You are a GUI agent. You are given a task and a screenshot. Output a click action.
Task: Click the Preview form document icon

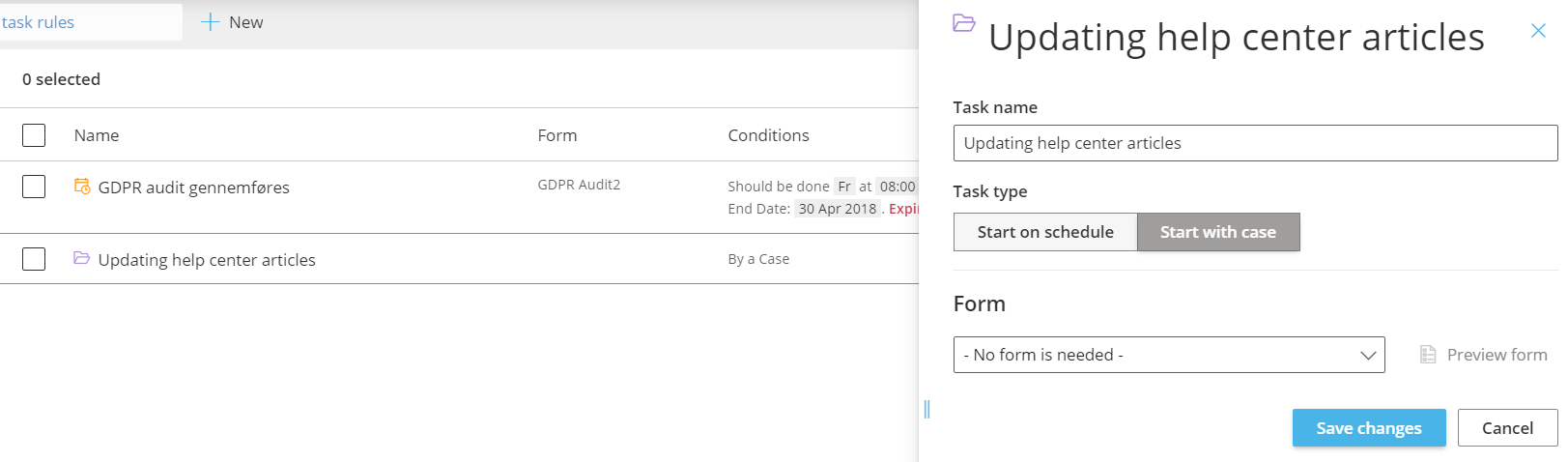point(1427,355)
